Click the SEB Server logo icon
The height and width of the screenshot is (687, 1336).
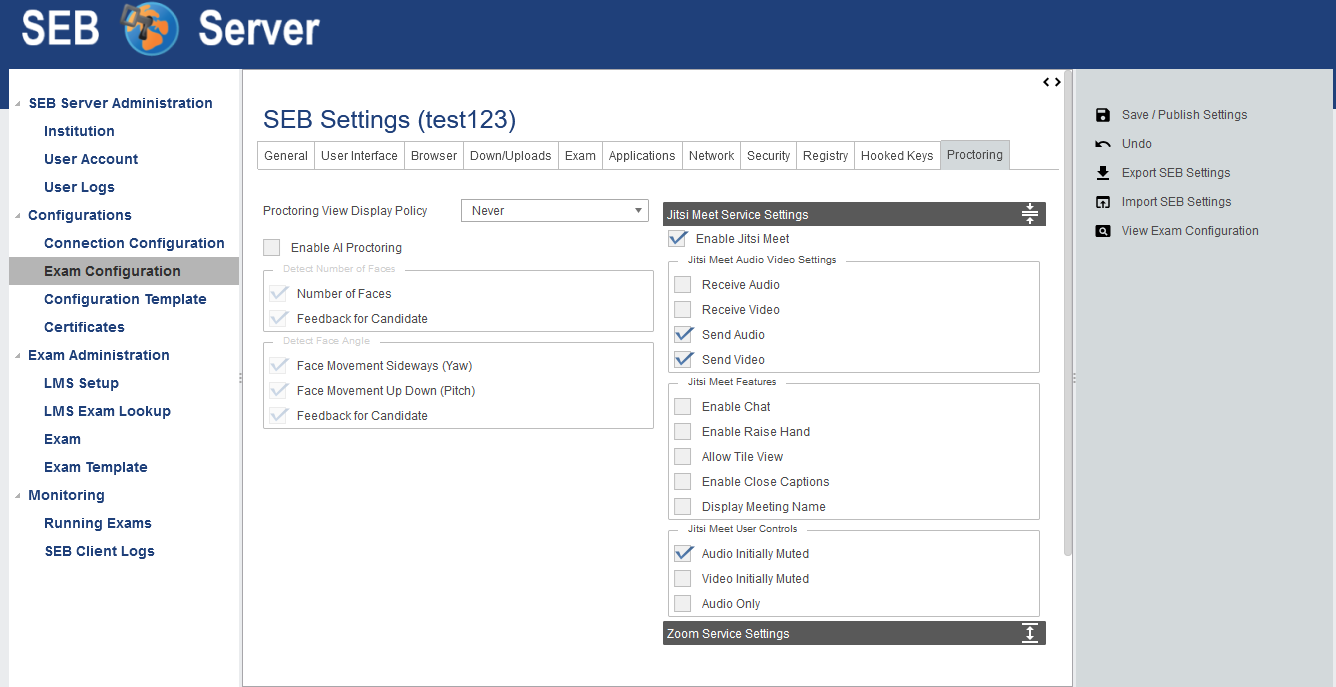click(150, 28)
